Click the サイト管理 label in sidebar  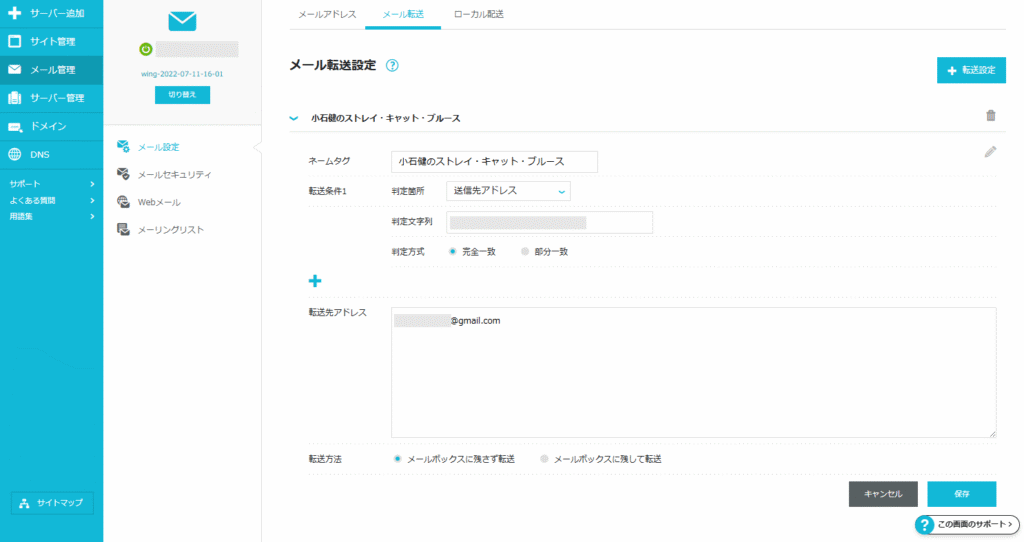52,41
